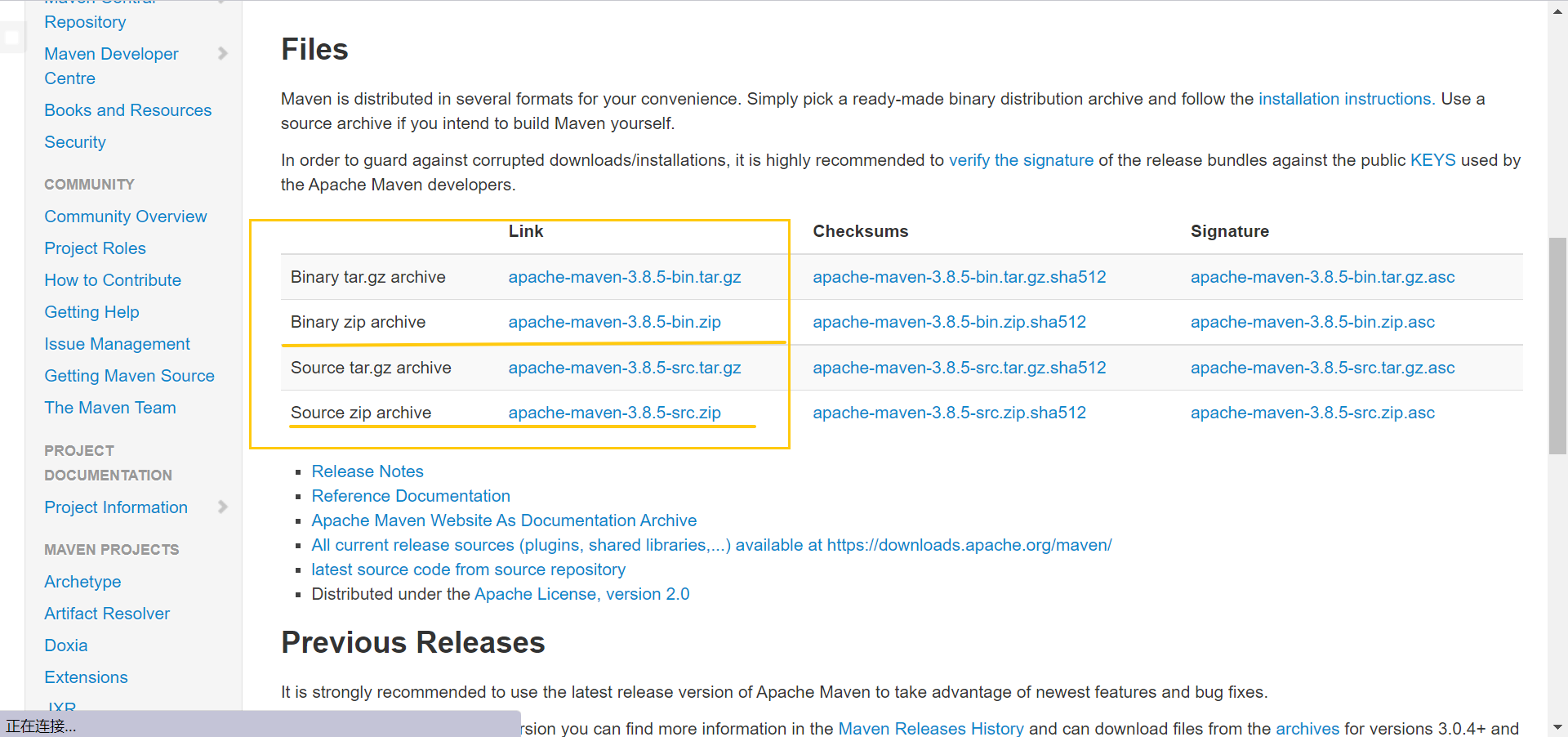1568x737 pixels.
Task: Follow the verify the signature link
Action: coord(1021,160)
